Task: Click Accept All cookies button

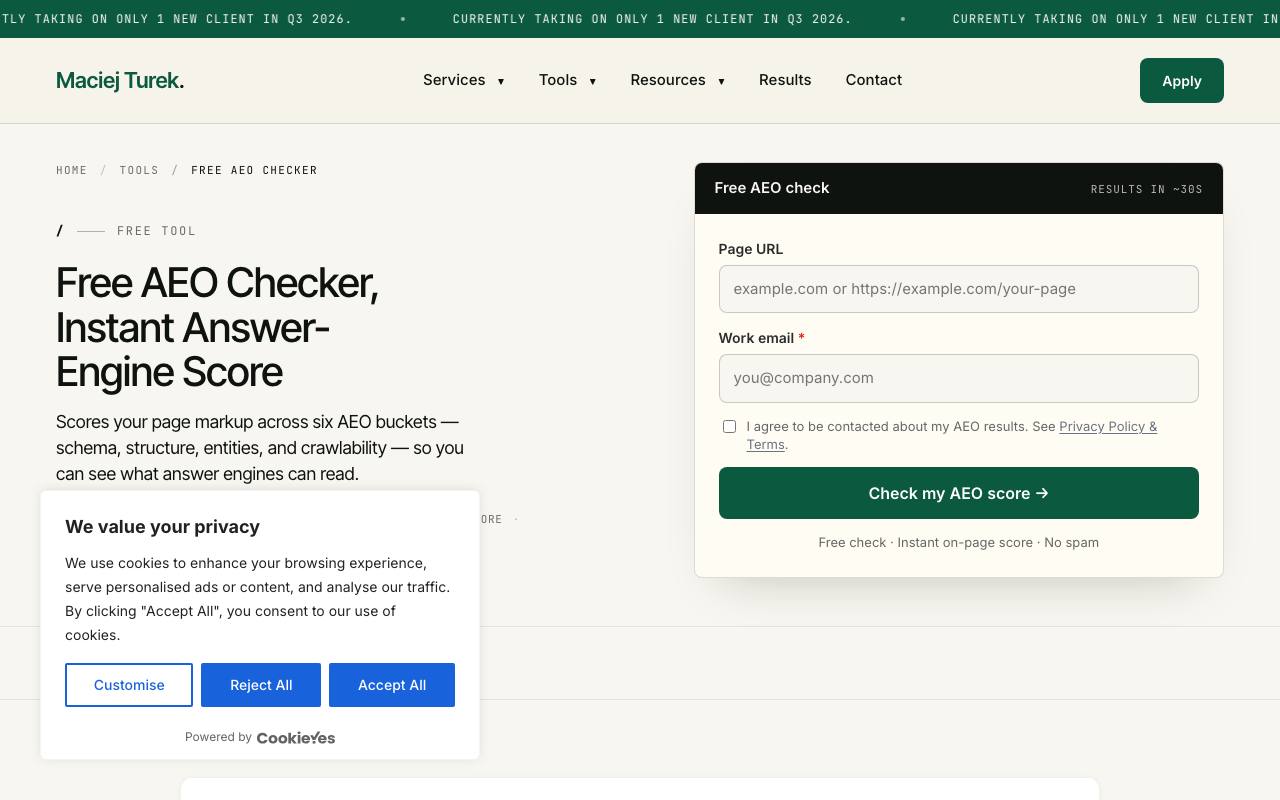Action: [x=392, y=685]
